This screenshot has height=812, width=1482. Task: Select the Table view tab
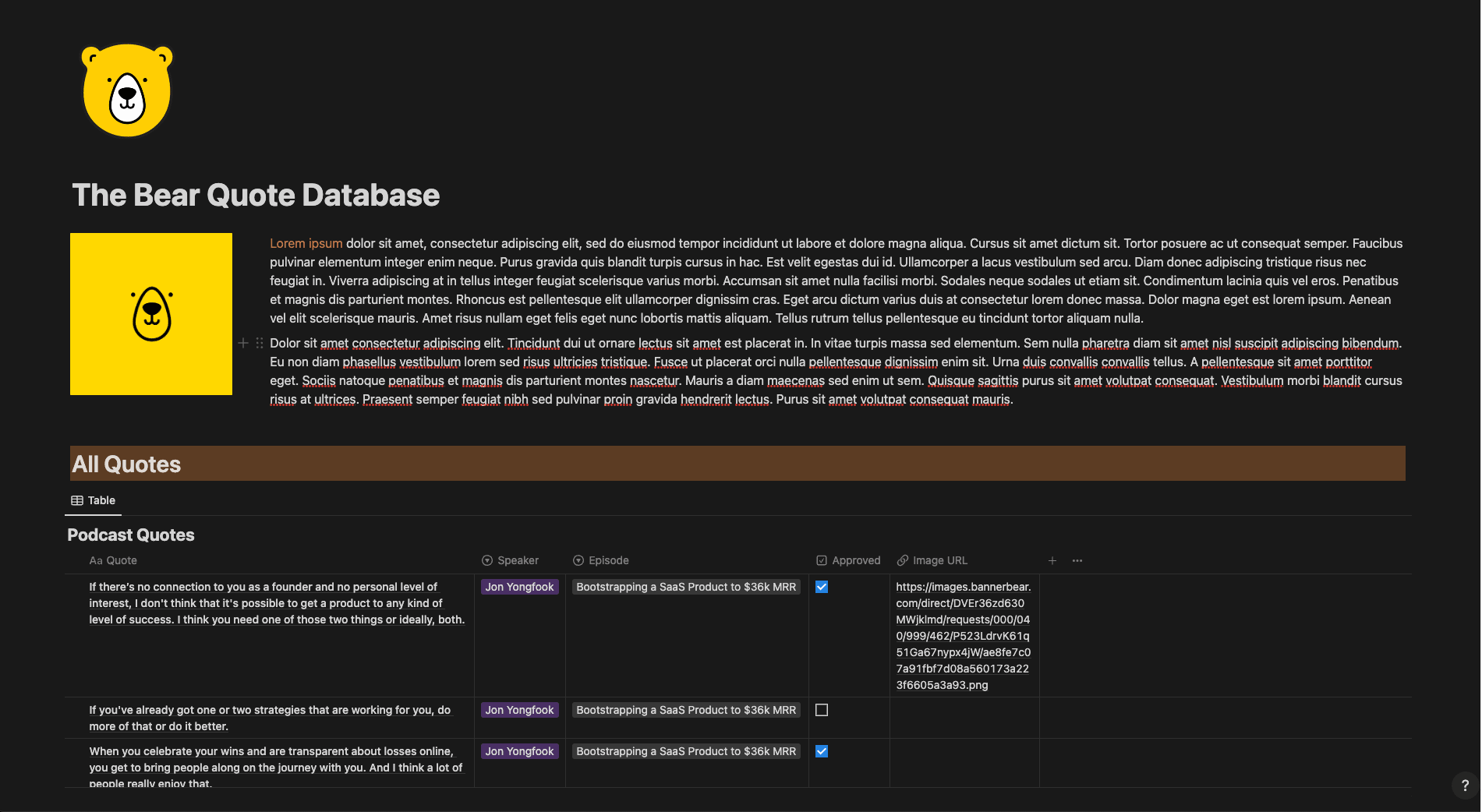coord(94,500)
